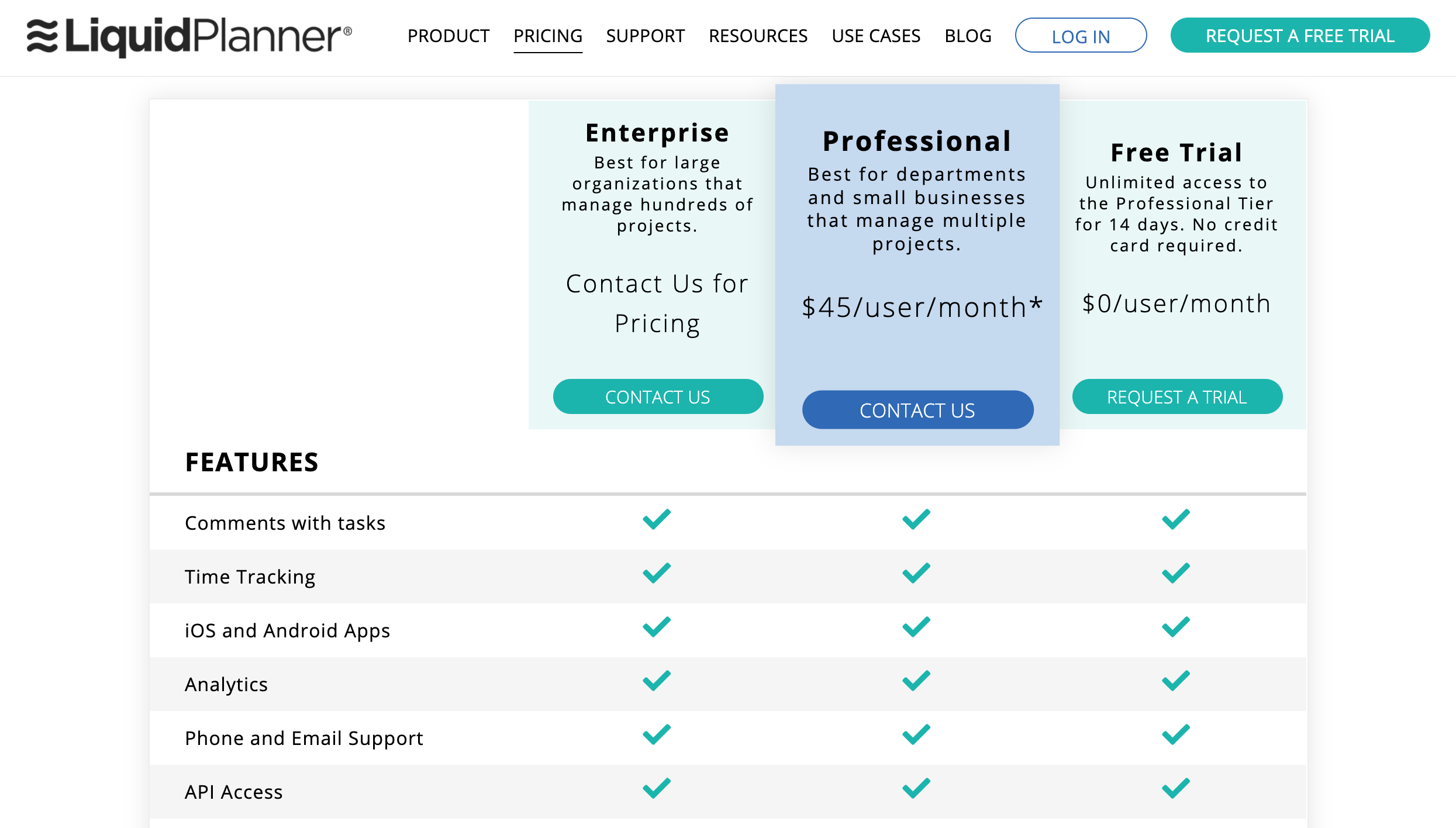The image size is (1456, 828).
Task: Click the $0/user/month price
Action: tap(1177, 303)
